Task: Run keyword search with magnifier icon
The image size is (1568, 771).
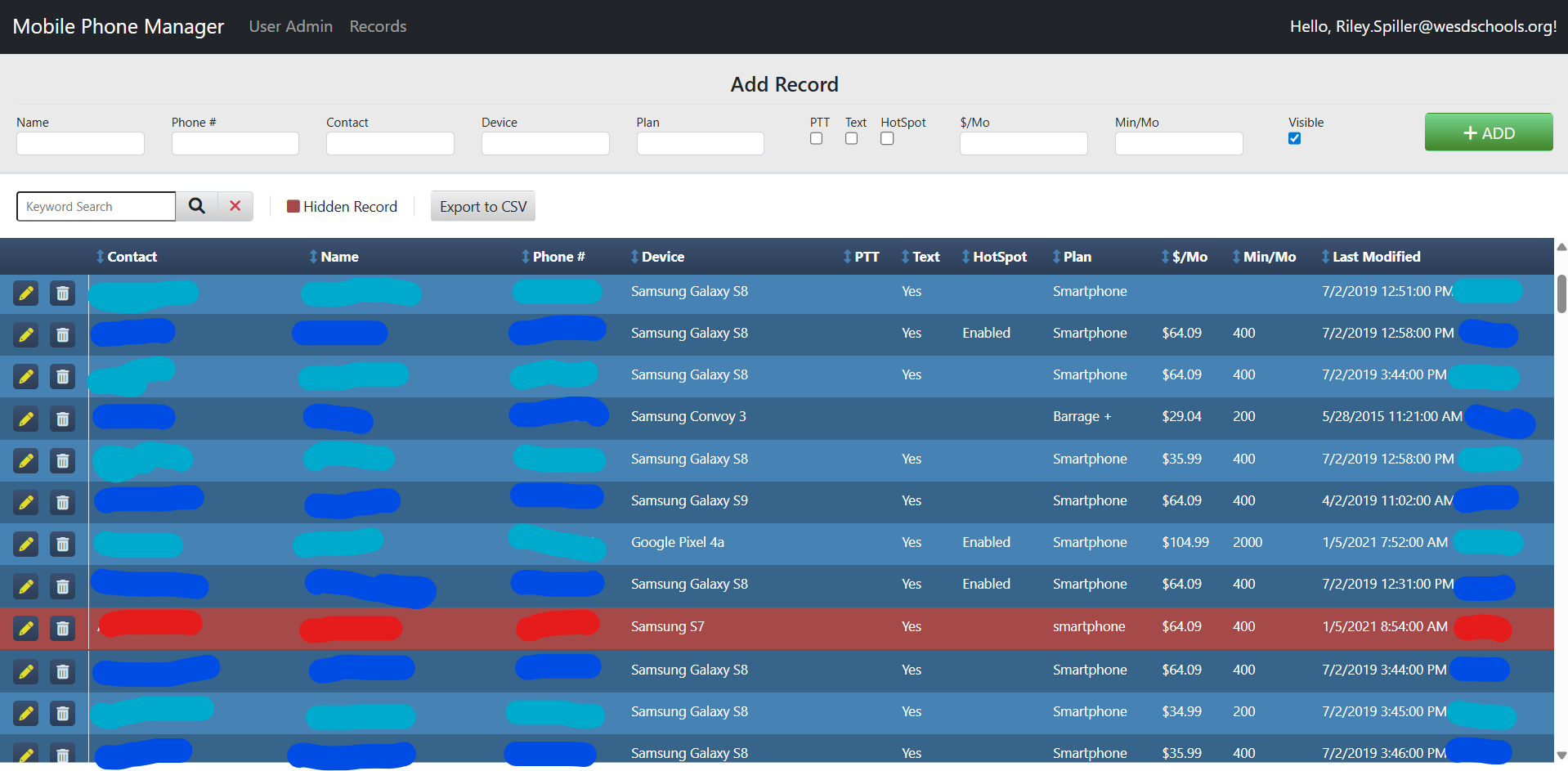Action: [197, 206]
